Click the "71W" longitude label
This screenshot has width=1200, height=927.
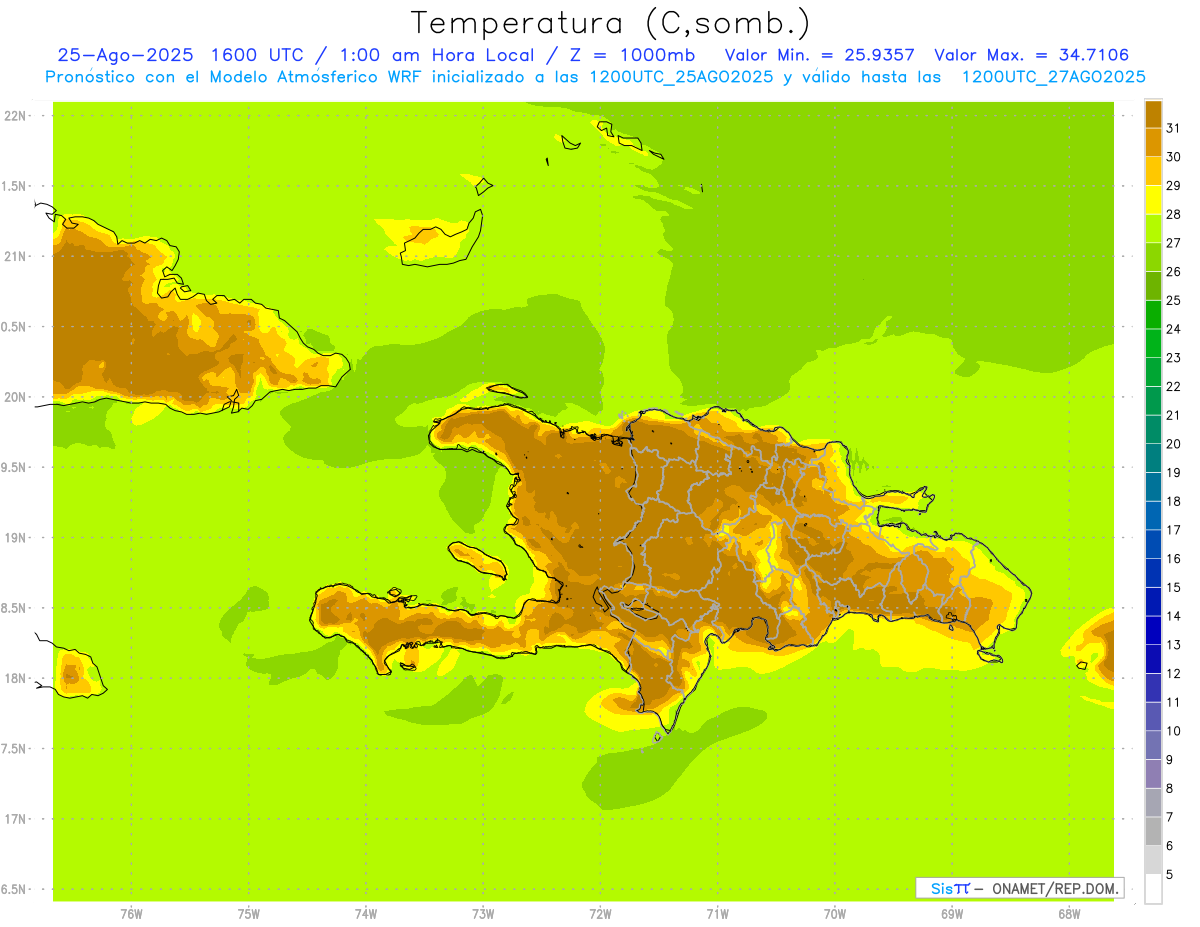717,914
